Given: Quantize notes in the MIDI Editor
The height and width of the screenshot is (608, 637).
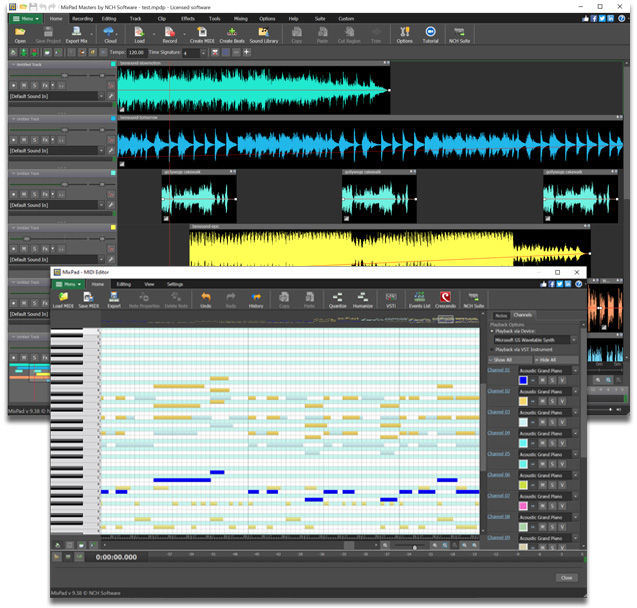Looking at the screenshot, I should coord(337,300).
